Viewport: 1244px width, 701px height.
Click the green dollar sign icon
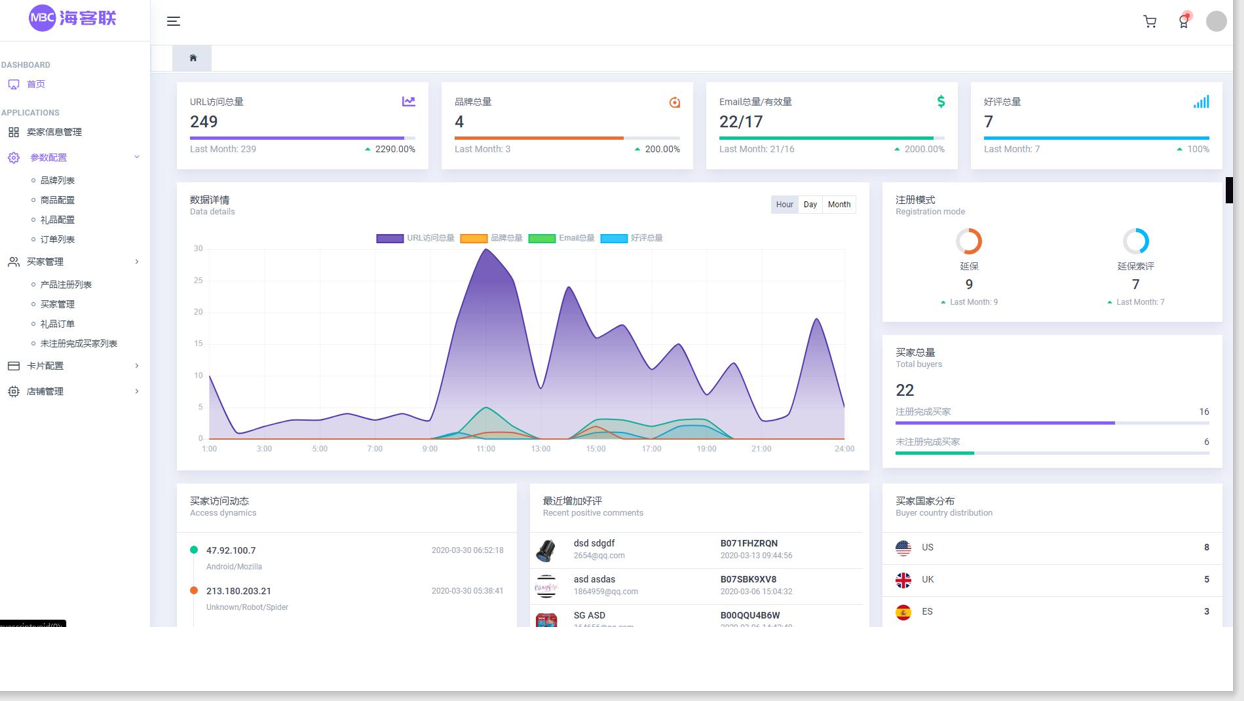click(x=940, y=101)
